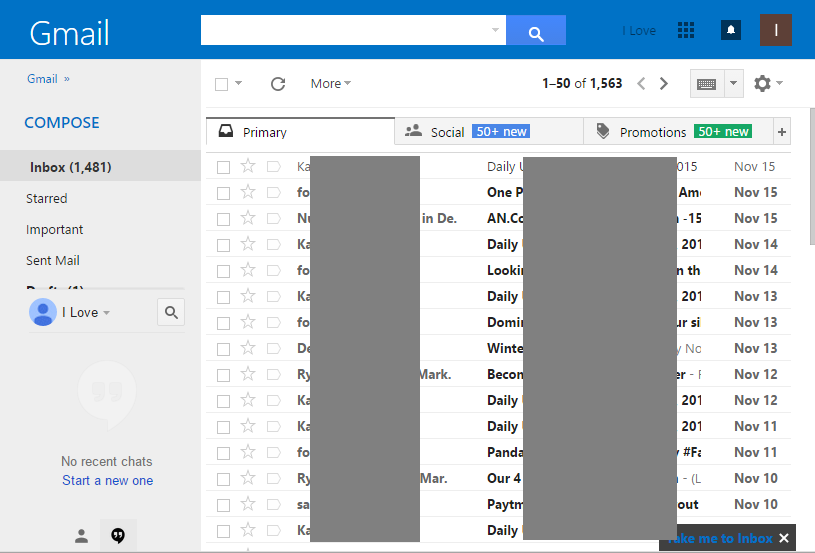Viewport: 815px width, 553px height.
Task: Open the Starred folder
Action: click(x=47, y=199)
